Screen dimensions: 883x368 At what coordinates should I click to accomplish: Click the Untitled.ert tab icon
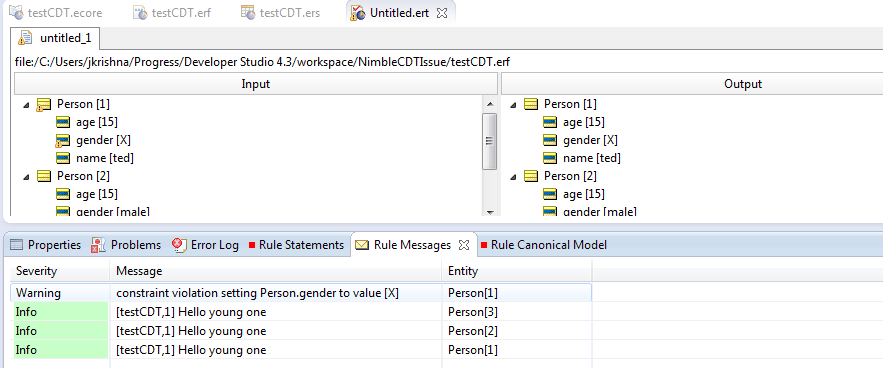pos(358,12)
